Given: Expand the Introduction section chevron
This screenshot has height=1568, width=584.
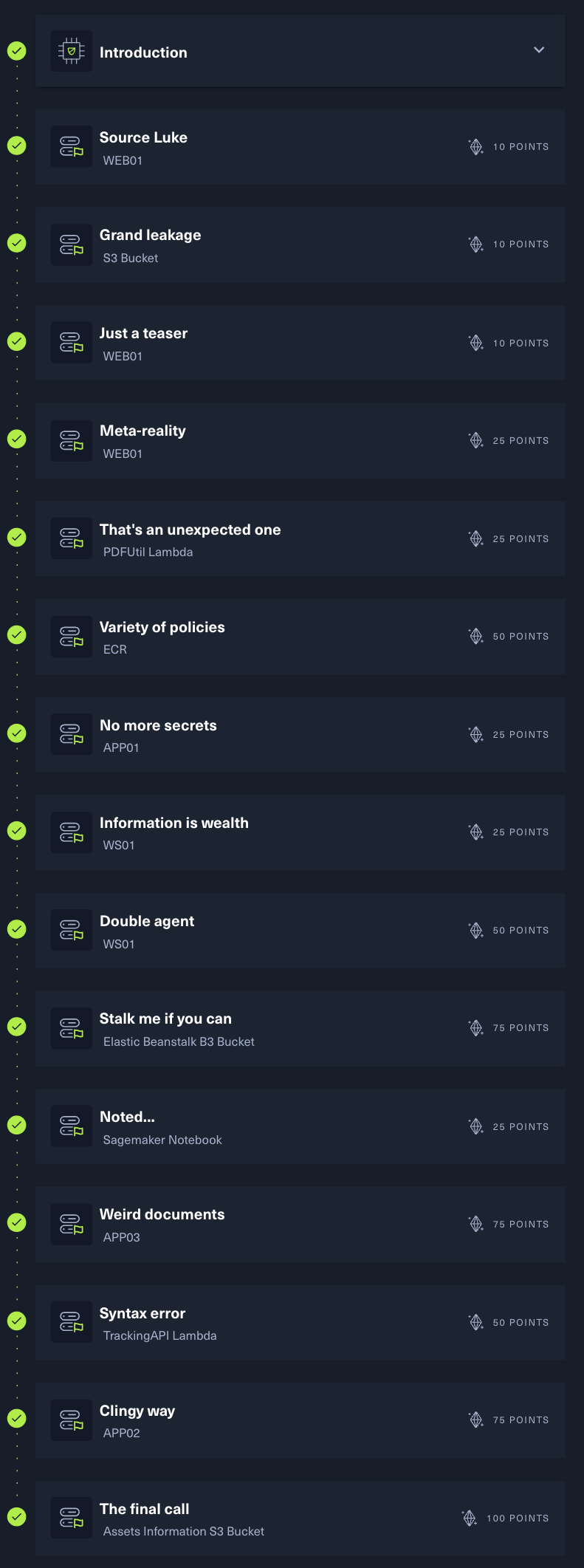Looking at the screenshot, I should coord(539,50).
